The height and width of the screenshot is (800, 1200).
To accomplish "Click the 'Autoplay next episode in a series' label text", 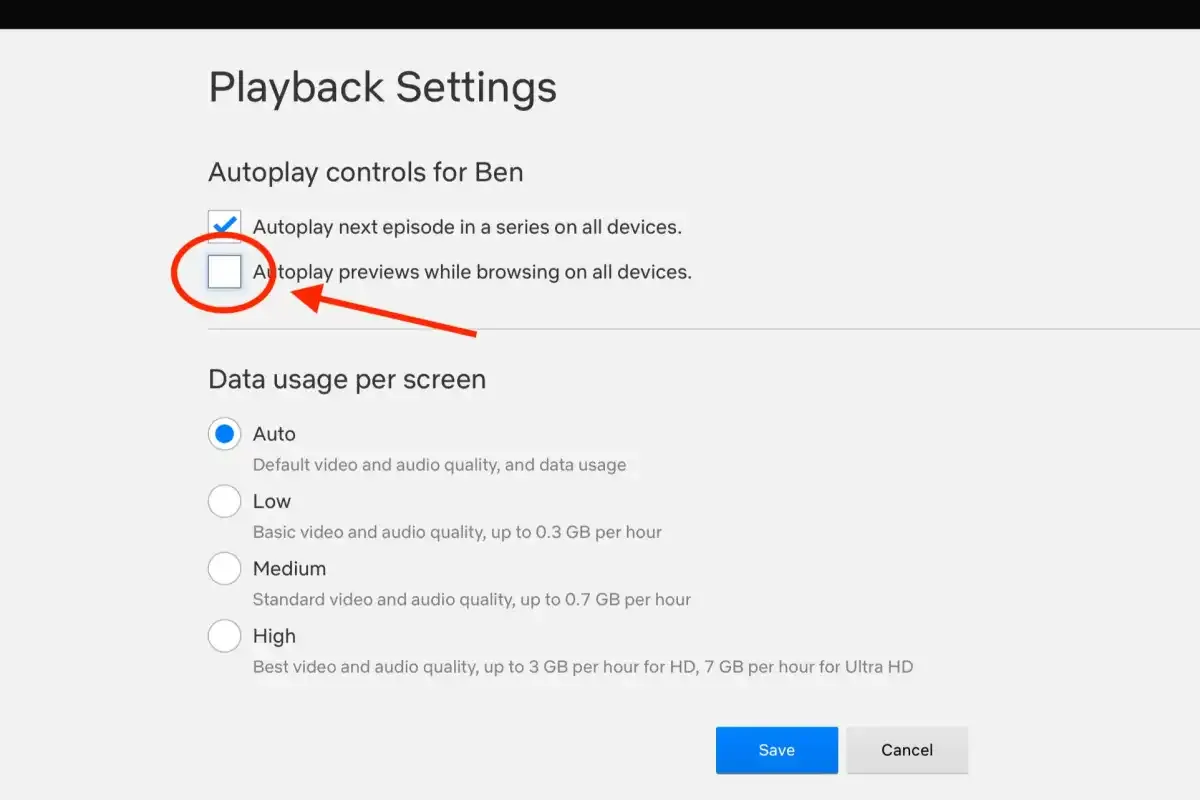I will point(467,227).
